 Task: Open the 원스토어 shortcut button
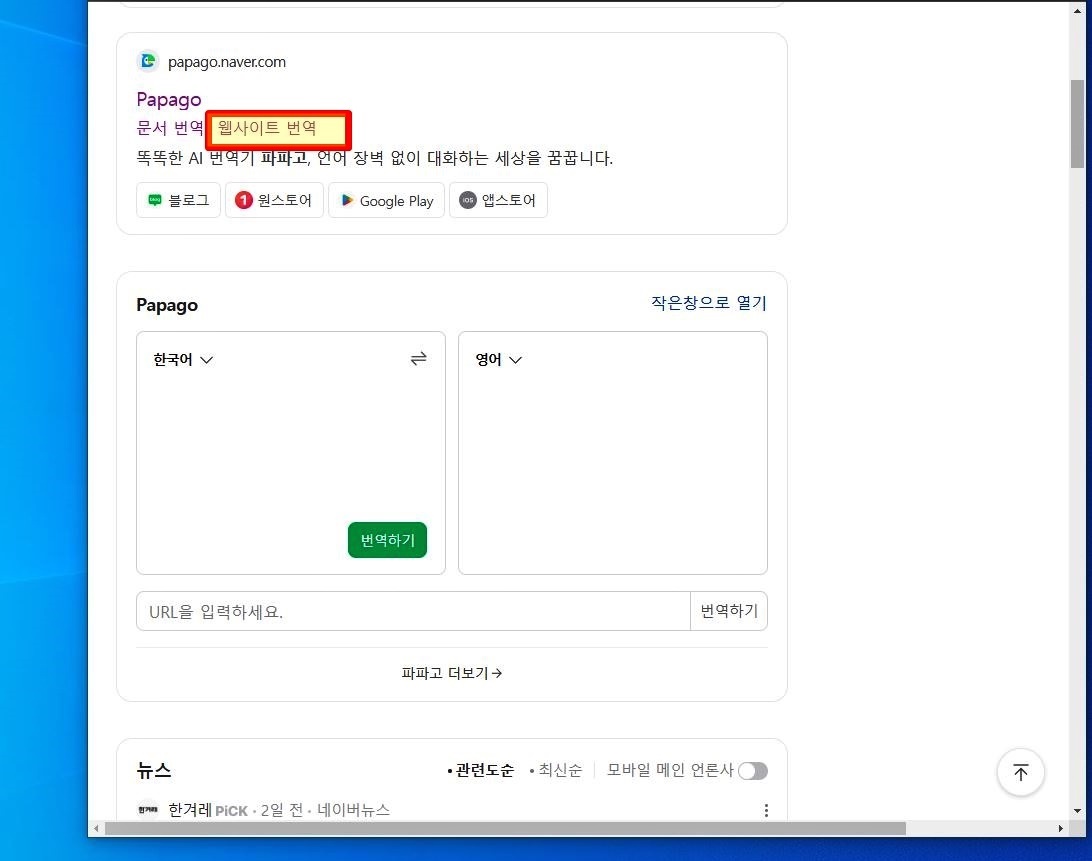point(274,200)
